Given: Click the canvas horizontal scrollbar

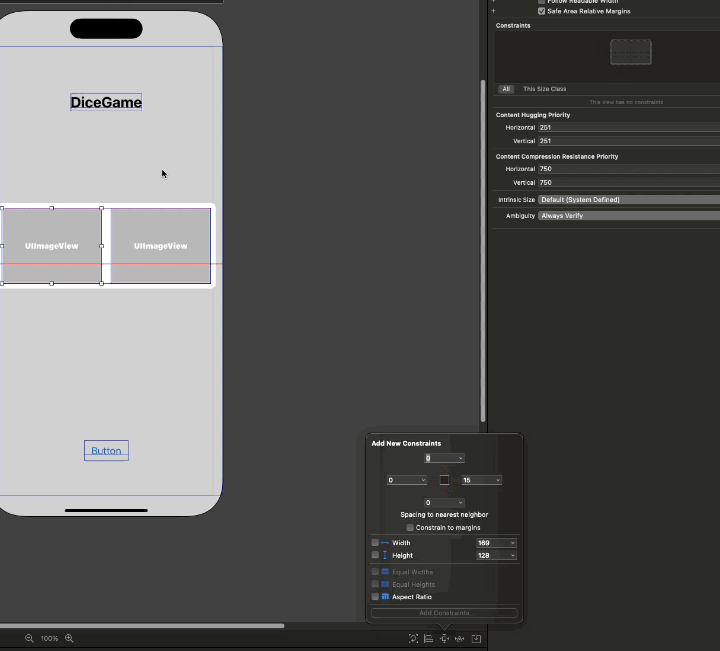Looking at the screenshot, I should [x=142, y=626].
